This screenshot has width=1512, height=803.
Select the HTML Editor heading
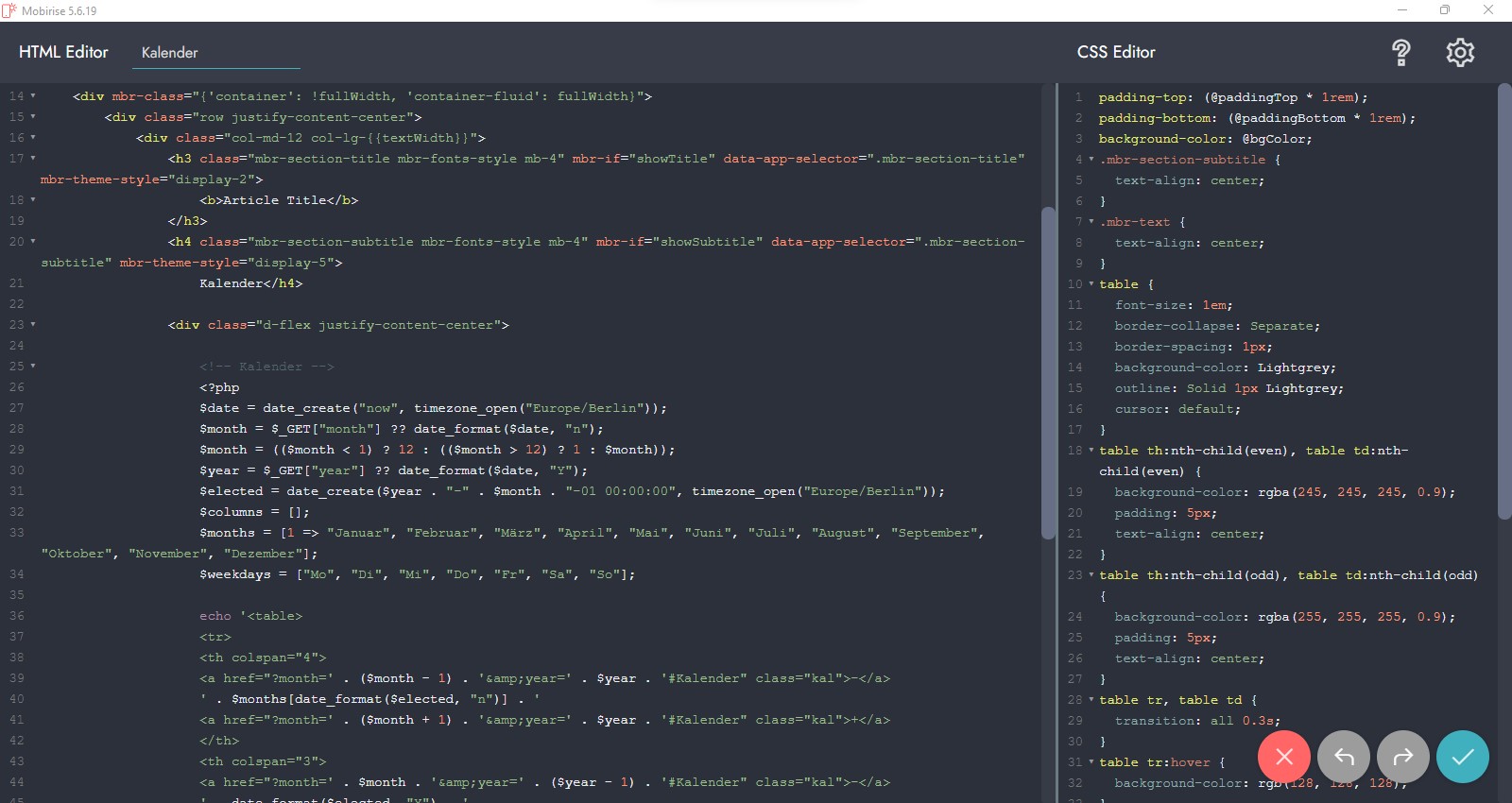click(63, 53)
